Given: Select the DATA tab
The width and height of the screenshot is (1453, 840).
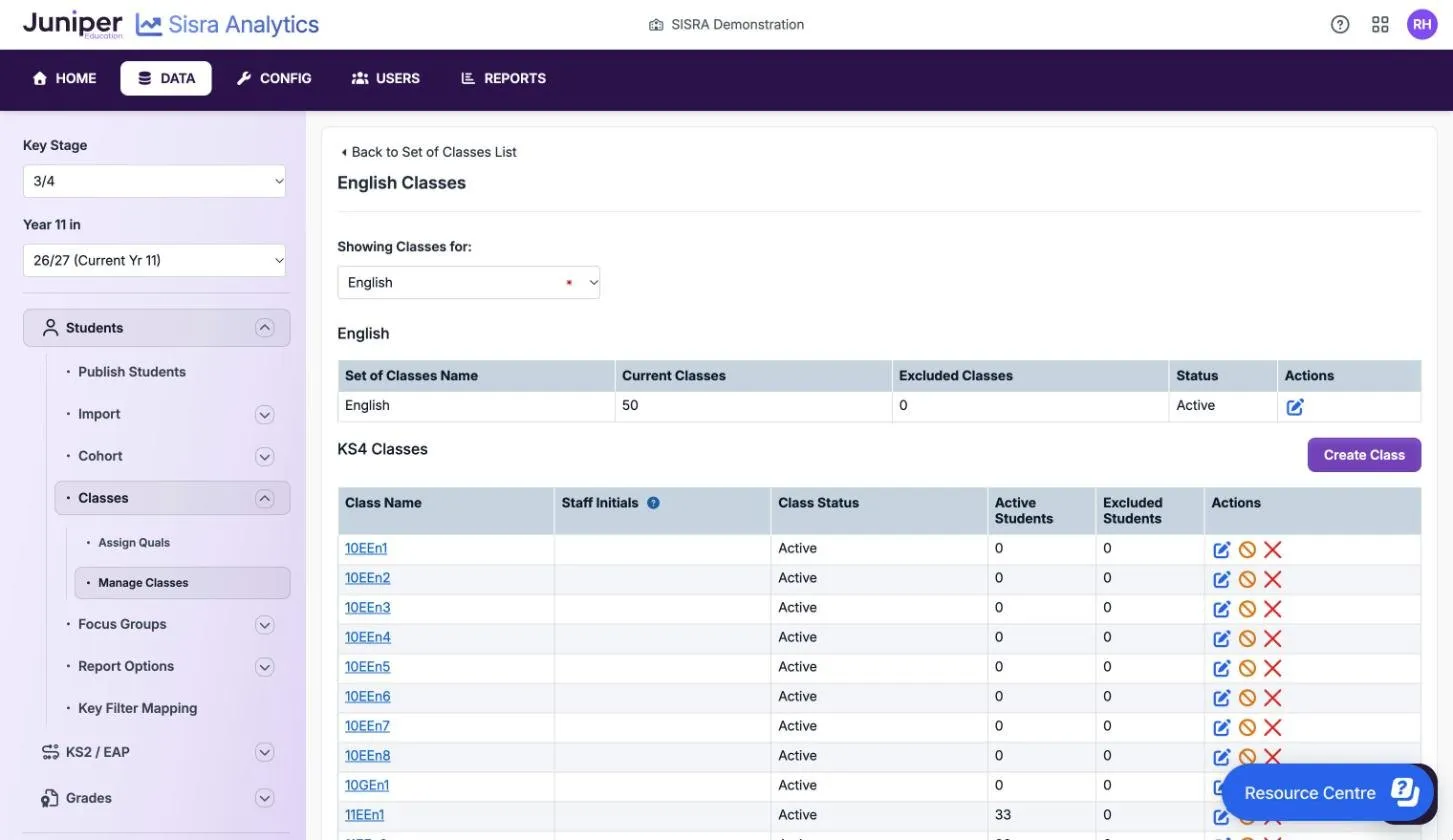Looking at the screenshot, I should pyautogui.click(x=166, y=78).
